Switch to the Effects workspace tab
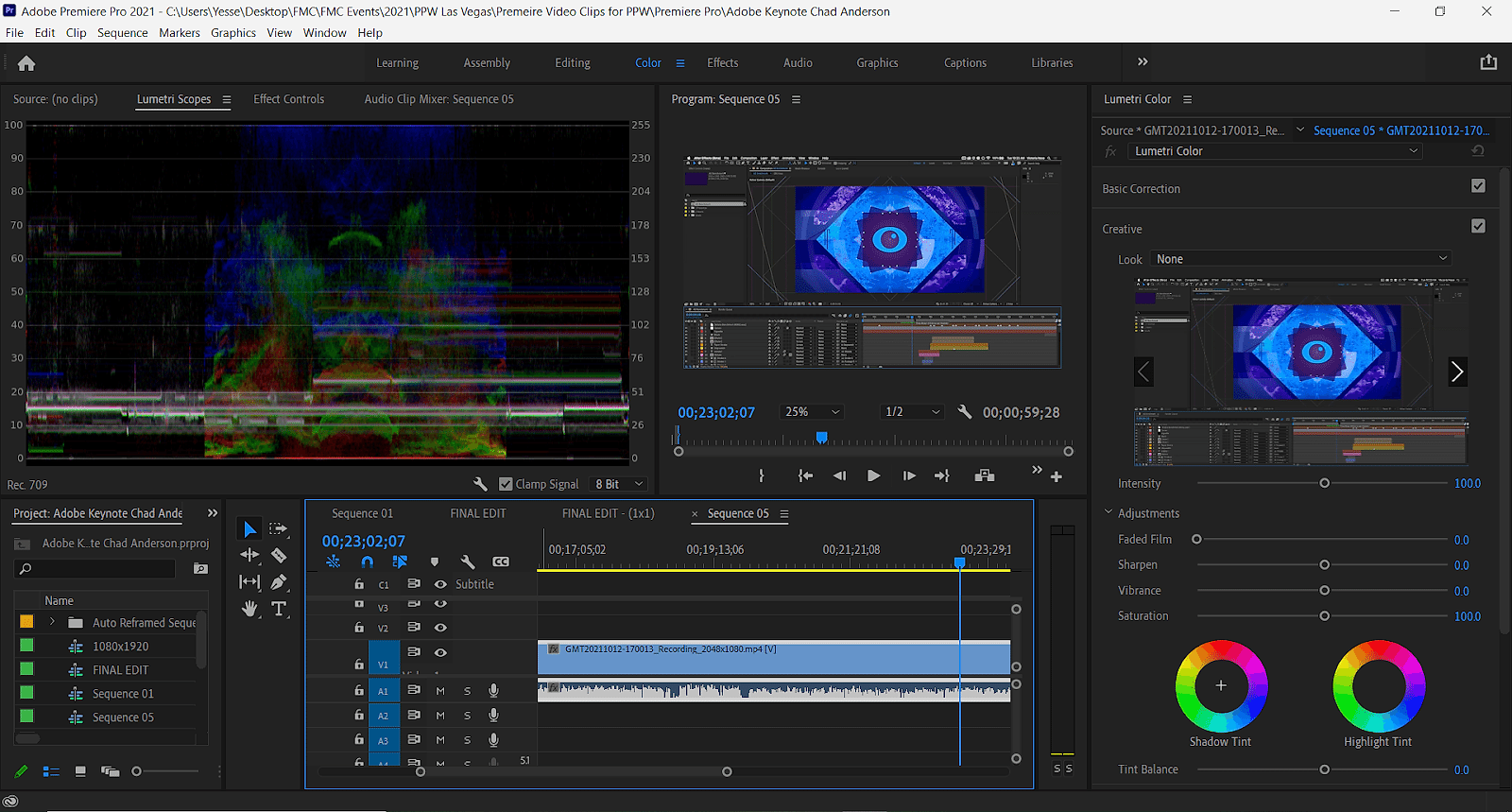This screenshot has width=1512, height=812. [x=722, y=63]
